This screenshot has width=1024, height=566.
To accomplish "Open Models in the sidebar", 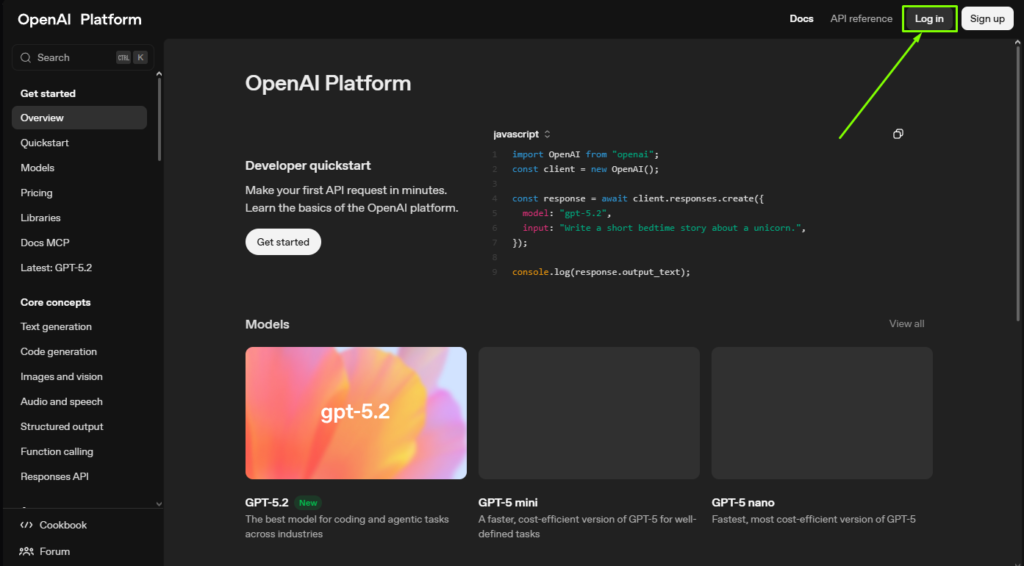I will click(x=37, y=168).
